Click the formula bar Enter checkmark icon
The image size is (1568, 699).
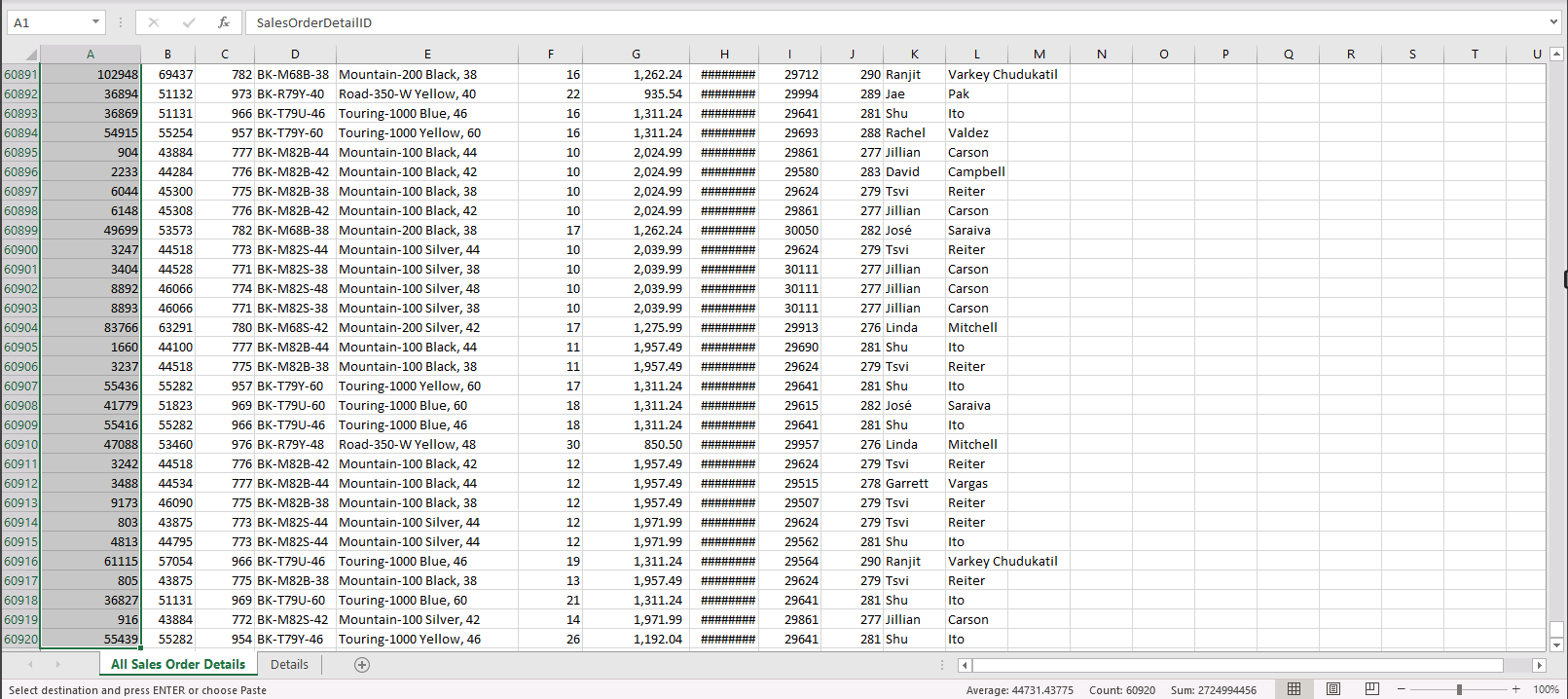[x=189, y=22]
